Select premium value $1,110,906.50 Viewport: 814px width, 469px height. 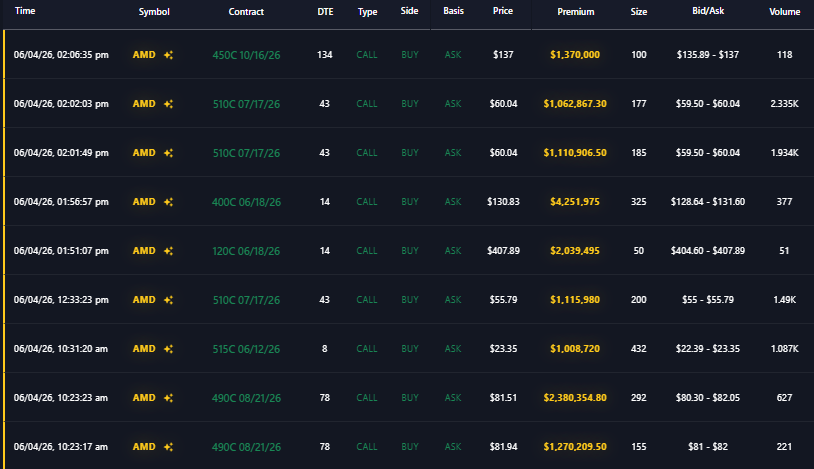pos(575,153)
